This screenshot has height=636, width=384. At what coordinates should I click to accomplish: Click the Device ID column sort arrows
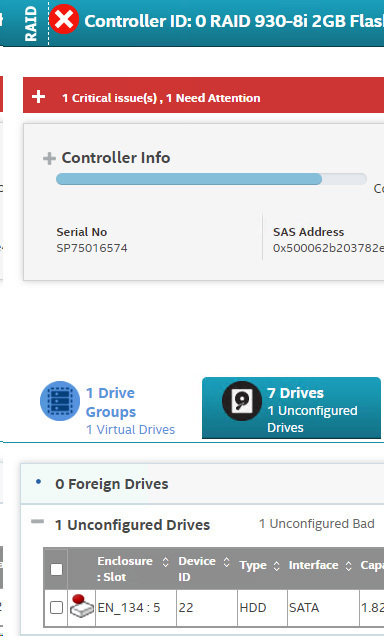click(227, 562)
